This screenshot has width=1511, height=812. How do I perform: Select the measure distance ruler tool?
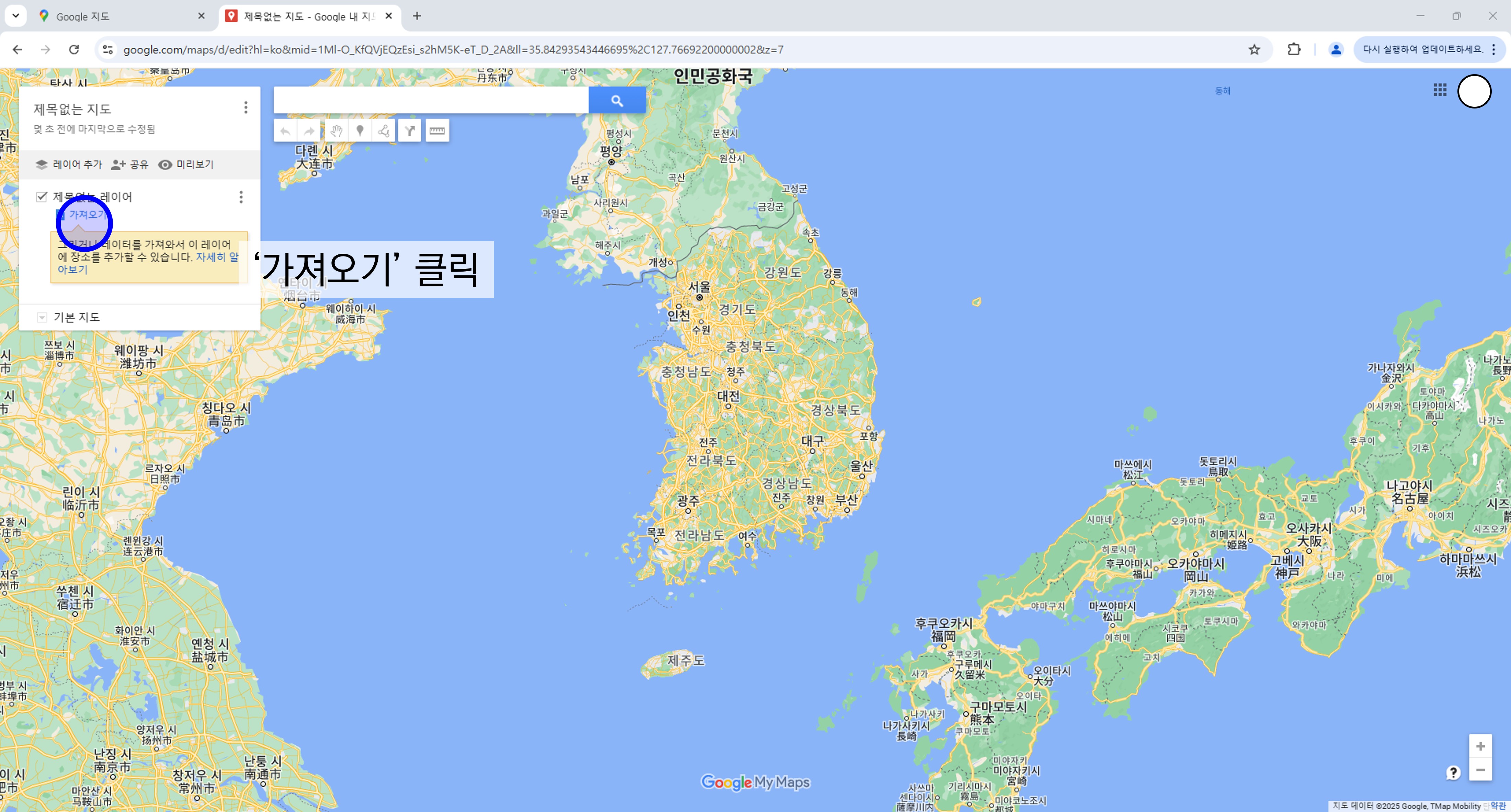(437, 131)
